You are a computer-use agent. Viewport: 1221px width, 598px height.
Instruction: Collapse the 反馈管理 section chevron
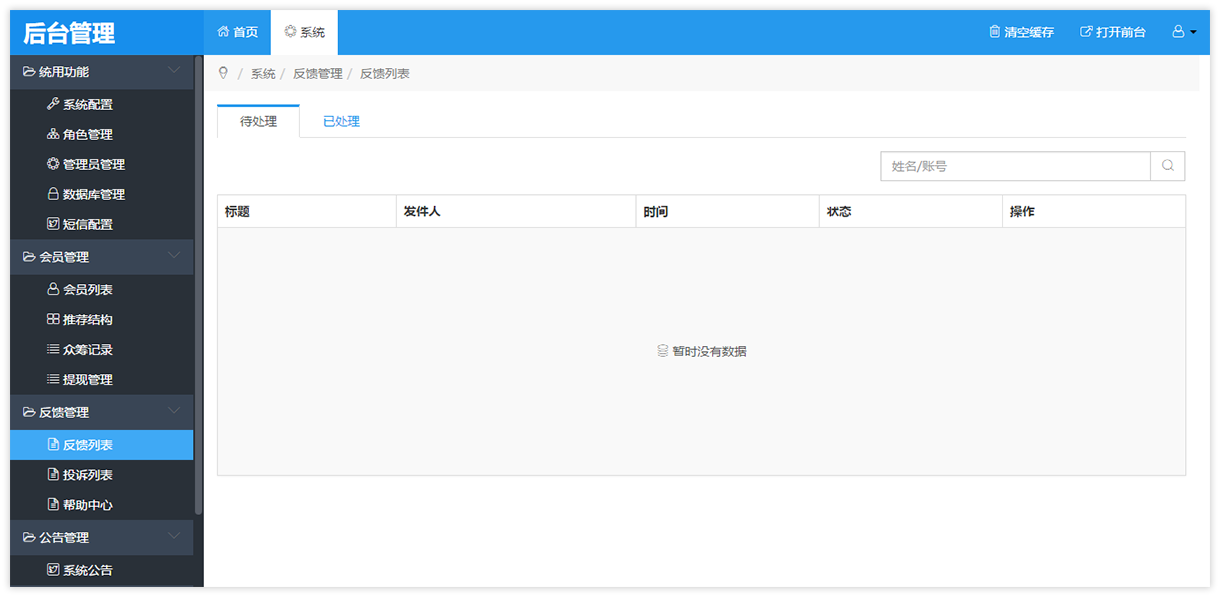coord(175,411)
